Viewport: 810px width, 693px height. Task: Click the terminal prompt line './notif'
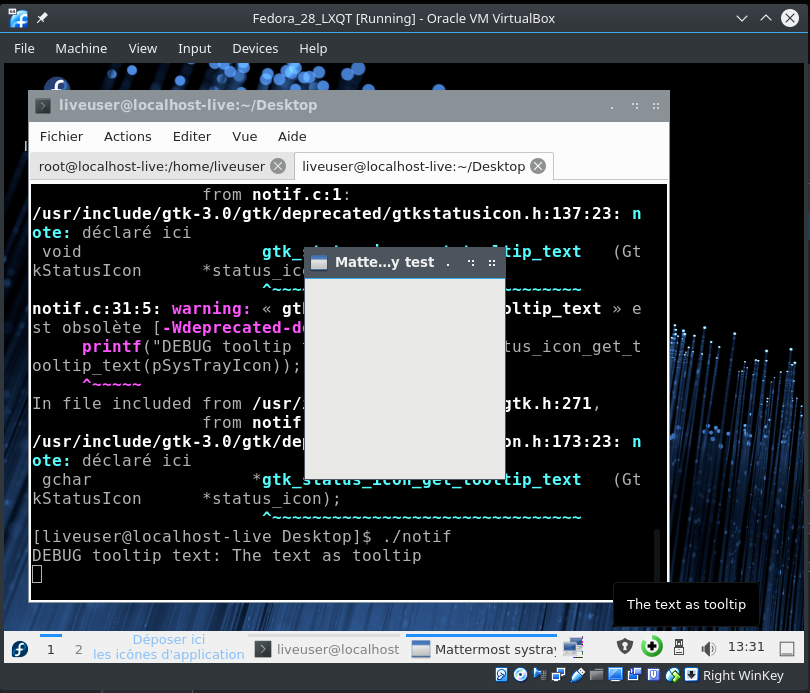pos(241,537)
